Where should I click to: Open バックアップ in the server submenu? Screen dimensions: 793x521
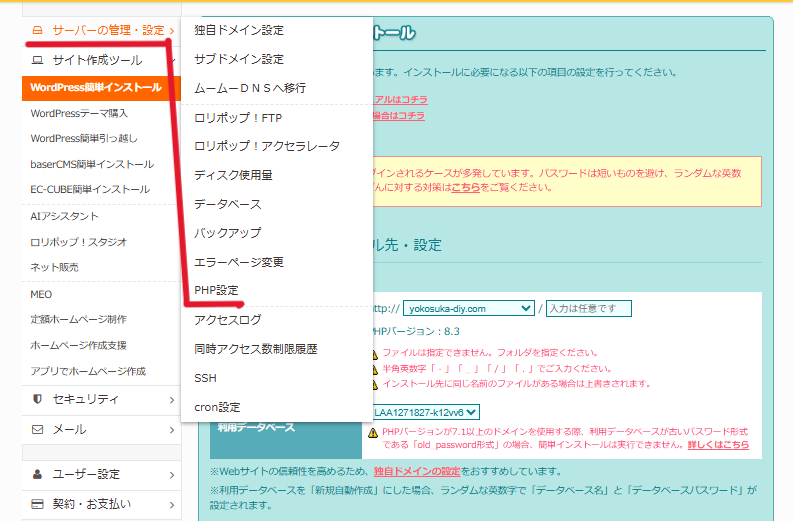coord(227,233)
